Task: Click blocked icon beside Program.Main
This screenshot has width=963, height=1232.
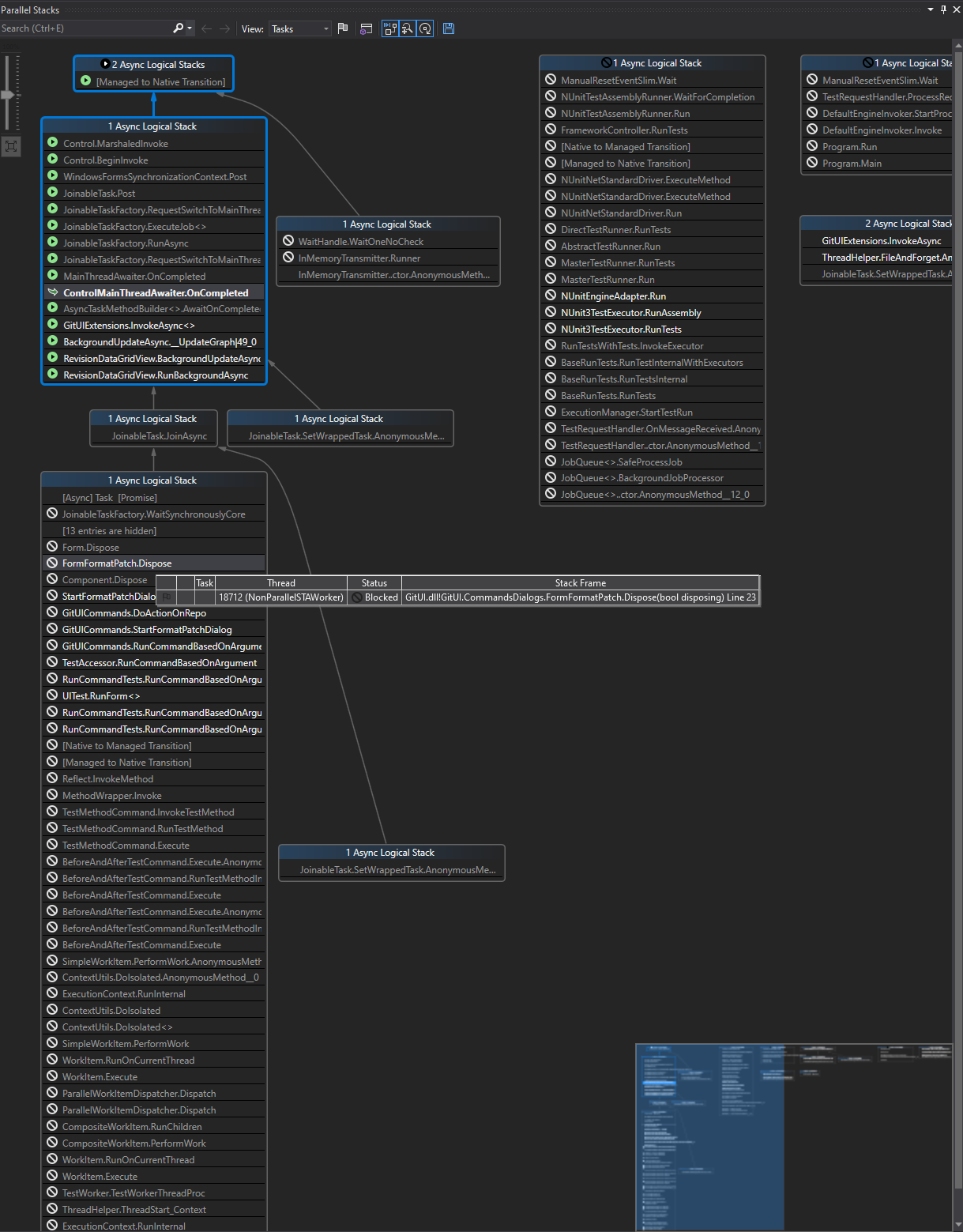Action: click(812, 163)
